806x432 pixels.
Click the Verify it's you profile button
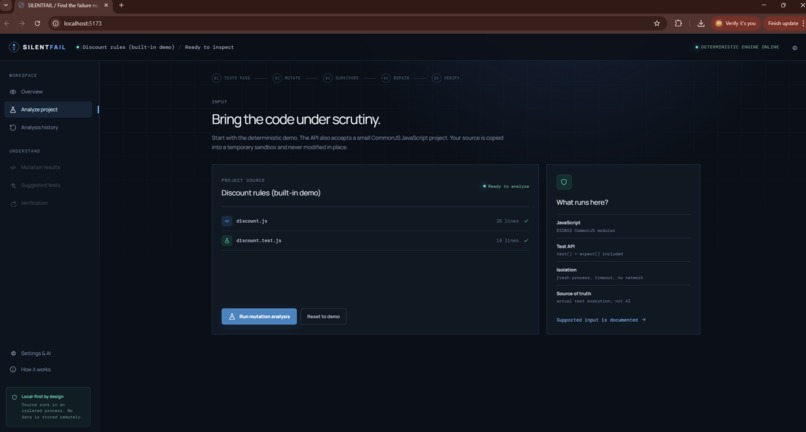tap(736, 23)
